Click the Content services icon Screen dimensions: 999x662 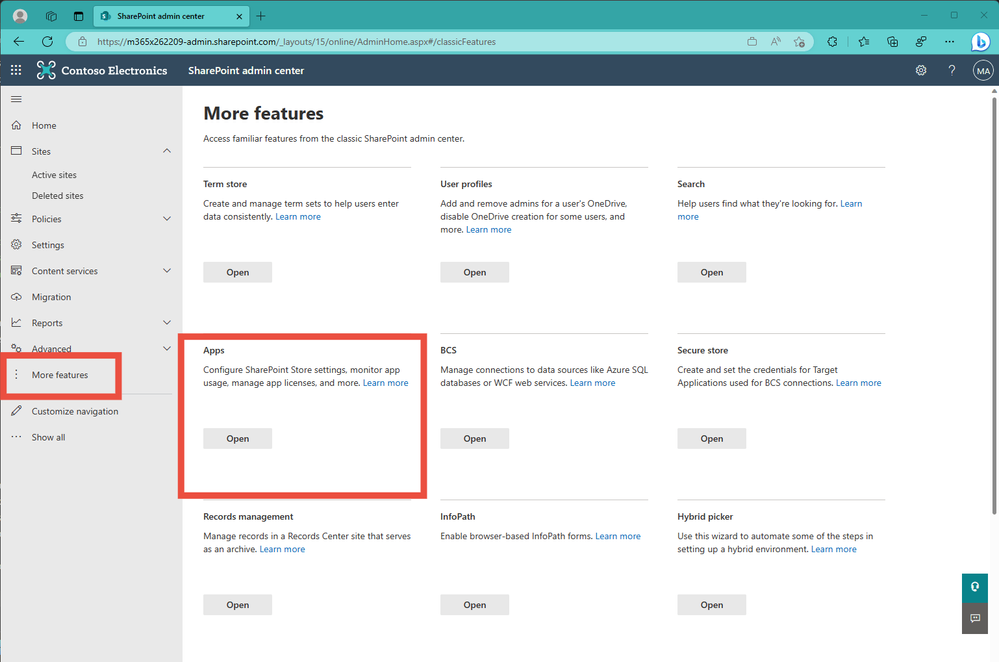[x=17, y=271]
